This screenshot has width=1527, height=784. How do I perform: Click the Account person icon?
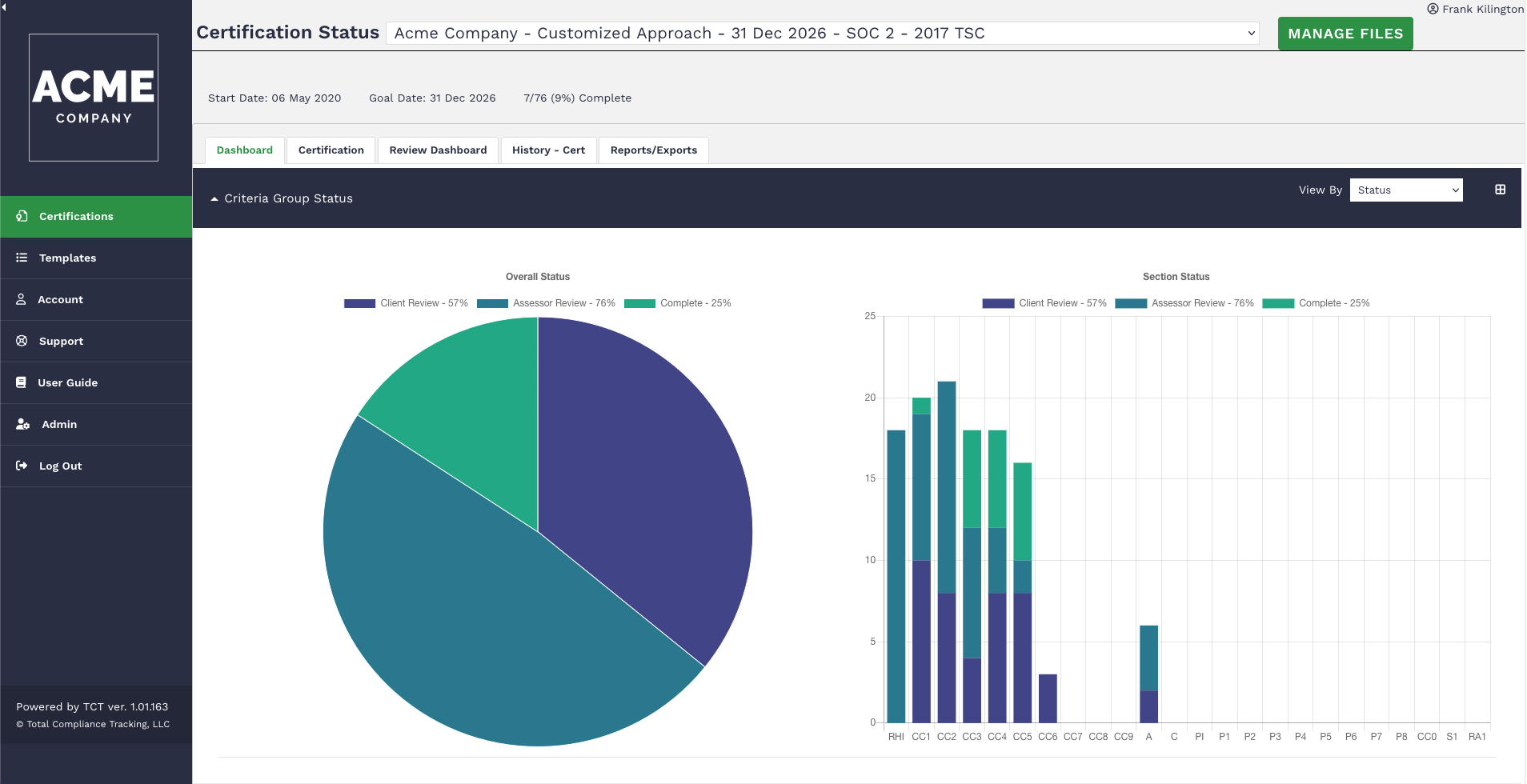tap(22, 299)
